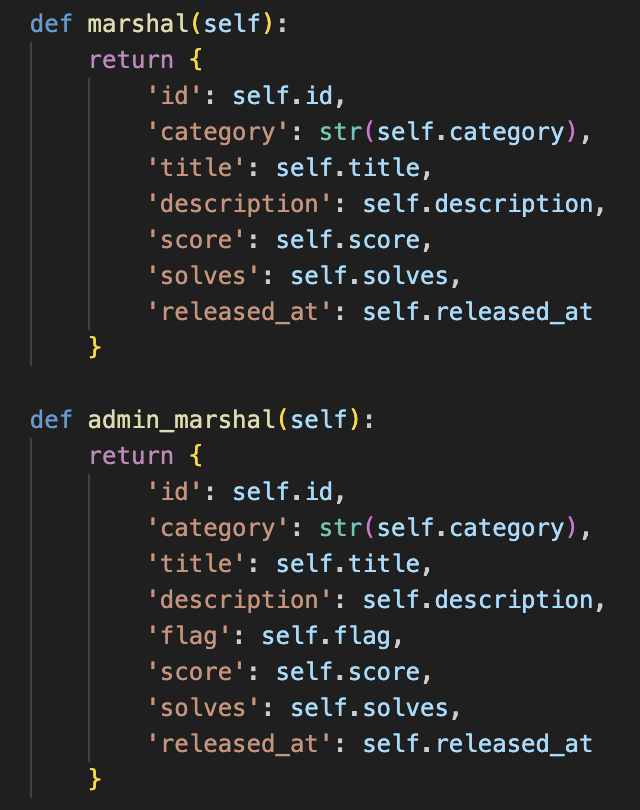
Task: Click 'score' key in admin_marshal
Action: [x=196, y=672]
